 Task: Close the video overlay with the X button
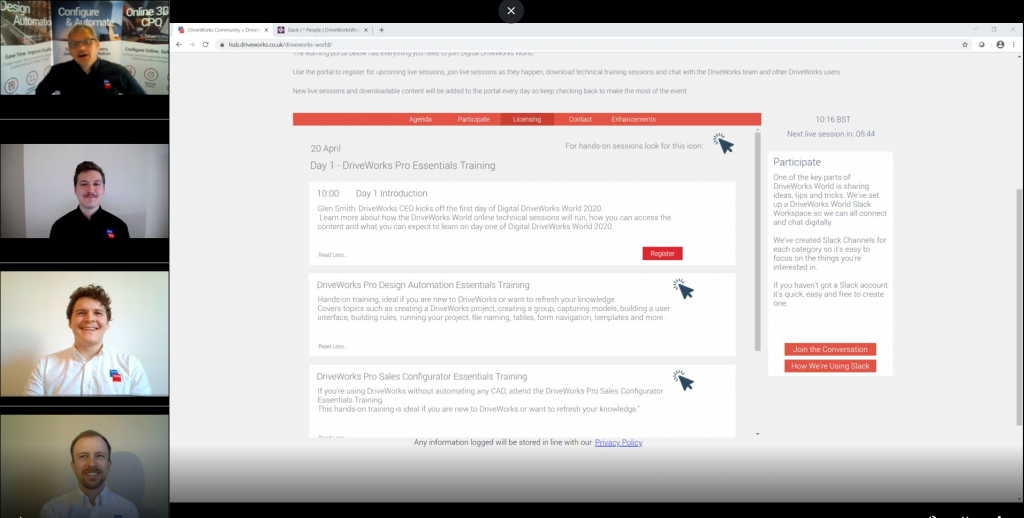(511, 11)
